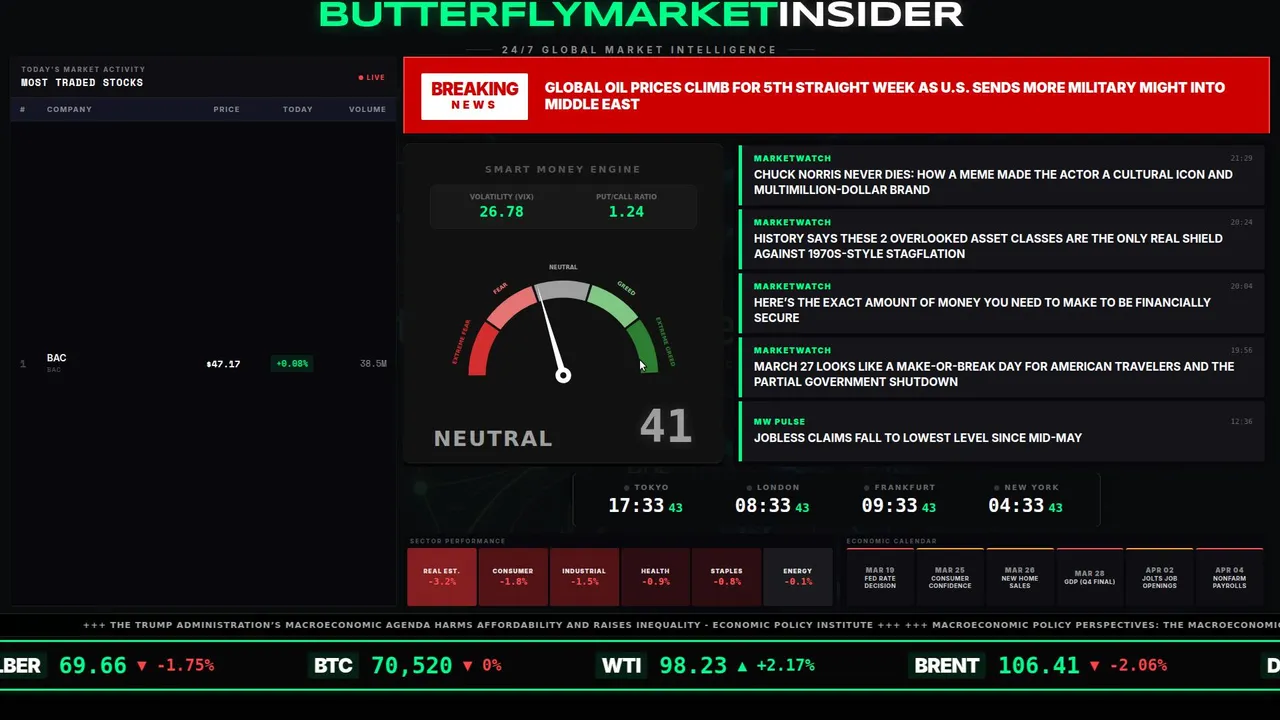Click the neutral gauge segment

pyautogui.click(x=563, y=291)
